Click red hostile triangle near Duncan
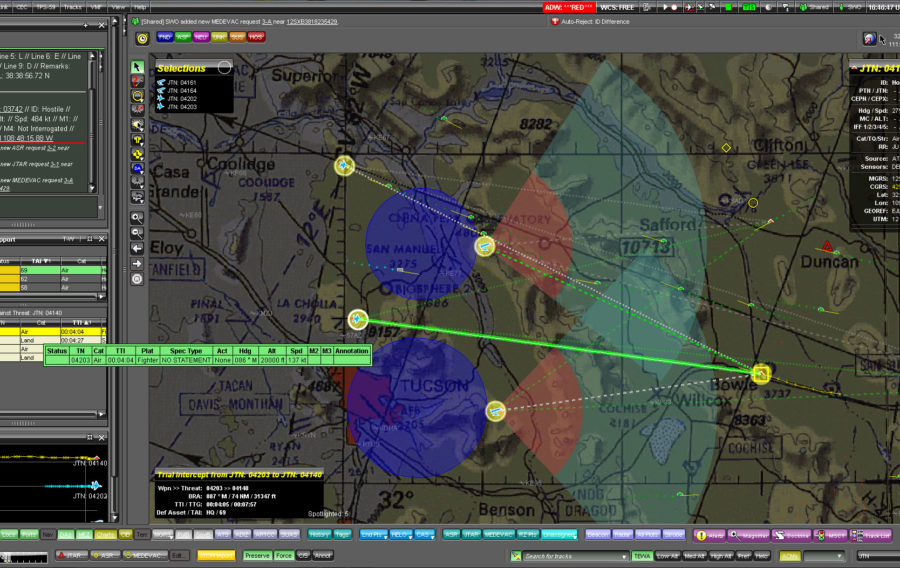900x568 pixels. pos(827,247)
